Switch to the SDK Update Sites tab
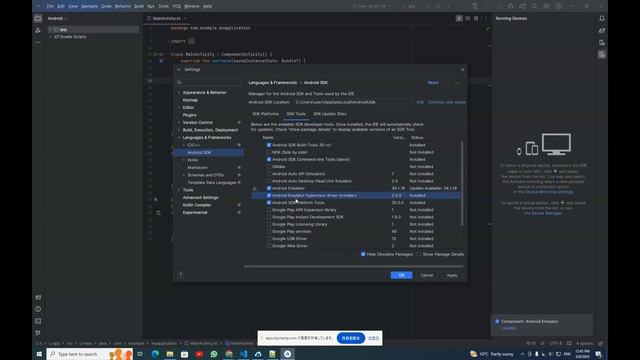This screenshot has width=640, height=360. pyautogui.click(x=330, y=114)
